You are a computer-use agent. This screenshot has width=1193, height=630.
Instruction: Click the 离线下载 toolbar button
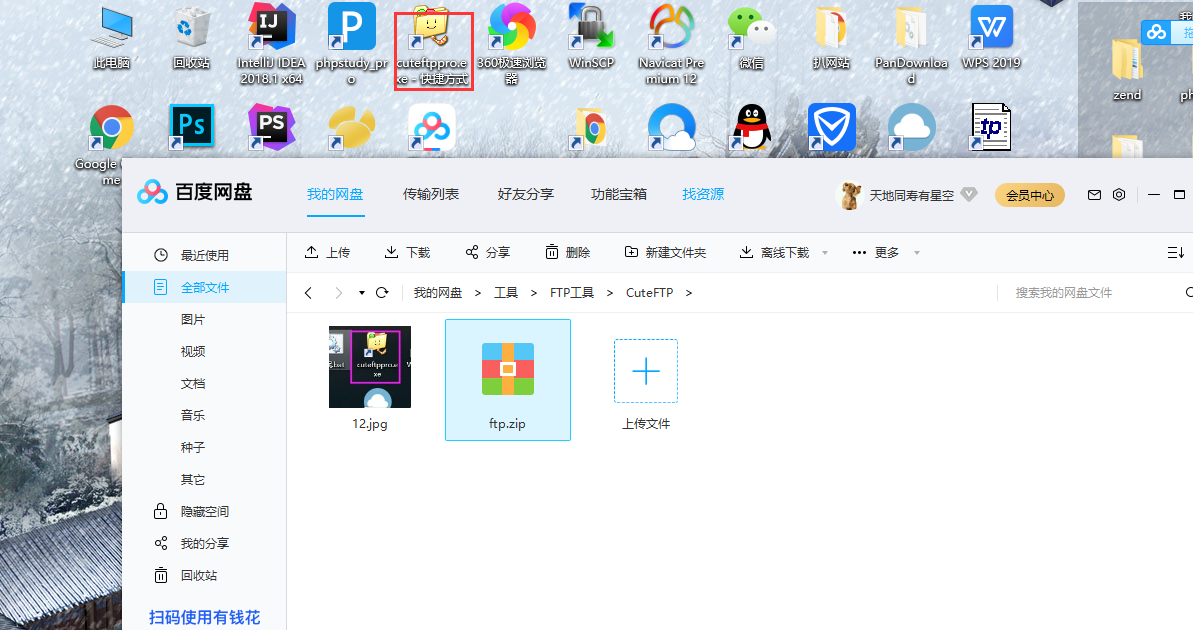[774, 253]
